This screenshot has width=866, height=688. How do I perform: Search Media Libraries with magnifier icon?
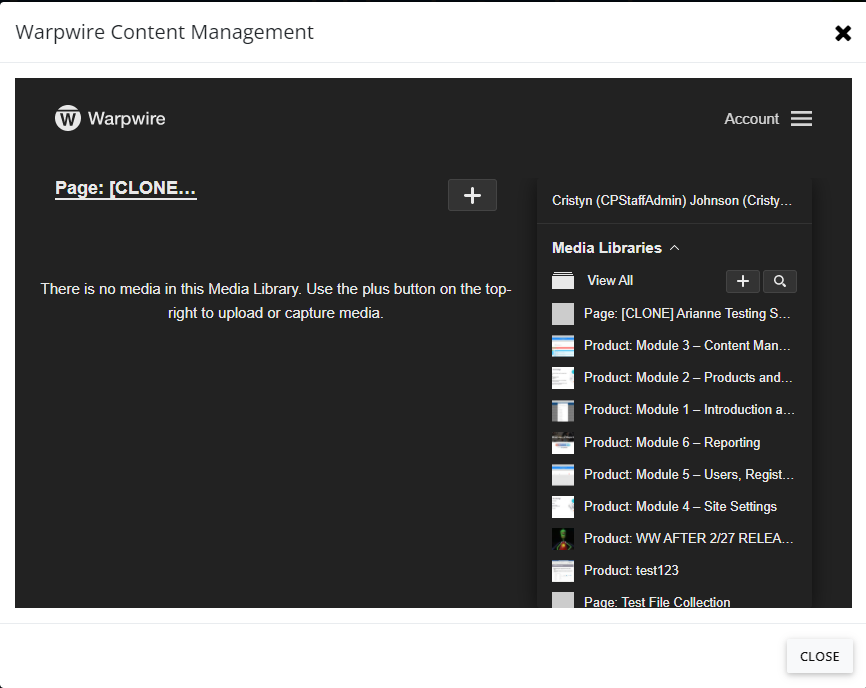[779, 281]
